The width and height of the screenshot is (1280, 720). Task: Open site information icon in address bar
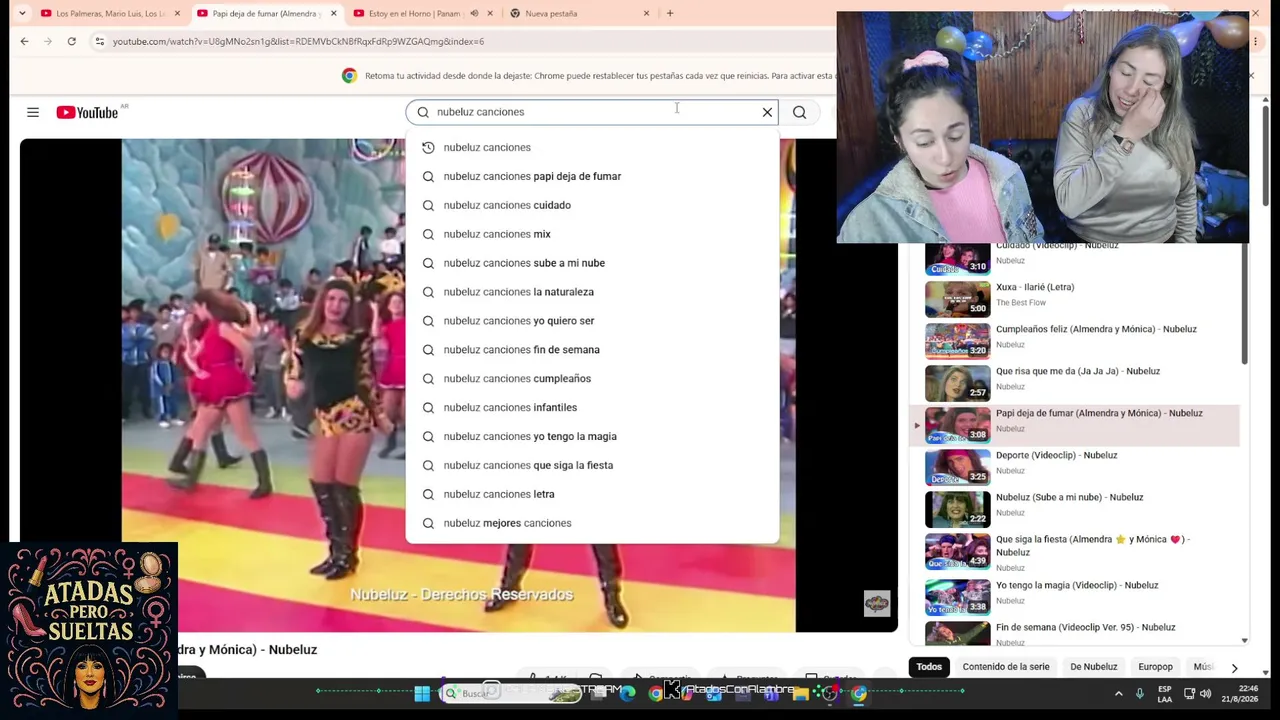[x=99, y=41]
